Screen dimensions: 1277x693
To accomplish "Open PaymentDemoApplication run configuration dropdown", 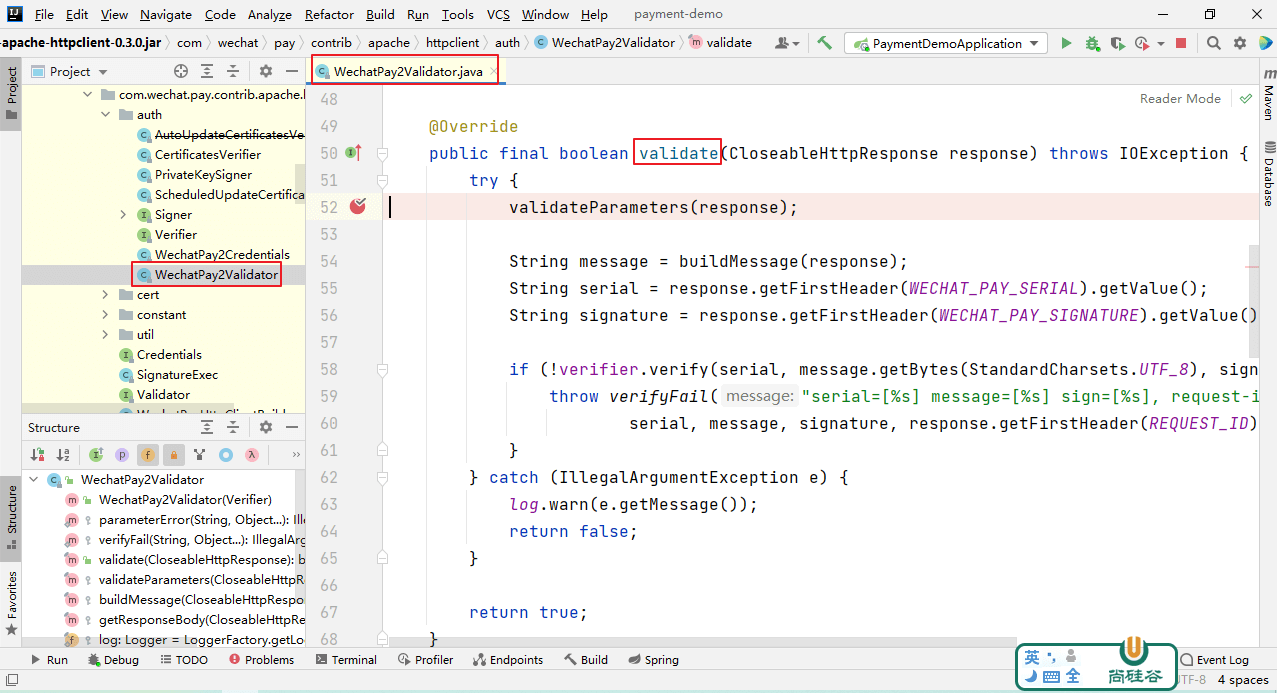I will 946,43.
